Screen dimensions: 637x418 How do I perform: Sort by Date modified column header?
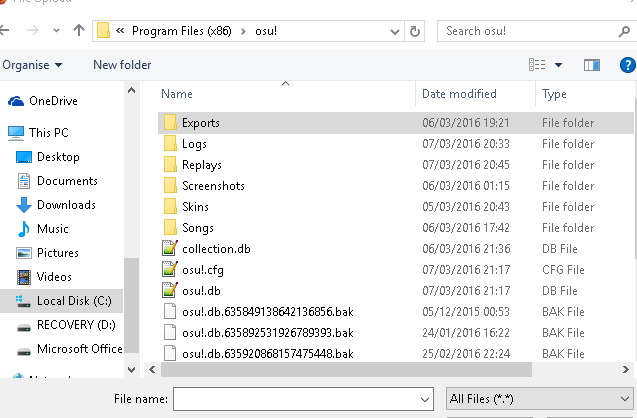(459, 94)
